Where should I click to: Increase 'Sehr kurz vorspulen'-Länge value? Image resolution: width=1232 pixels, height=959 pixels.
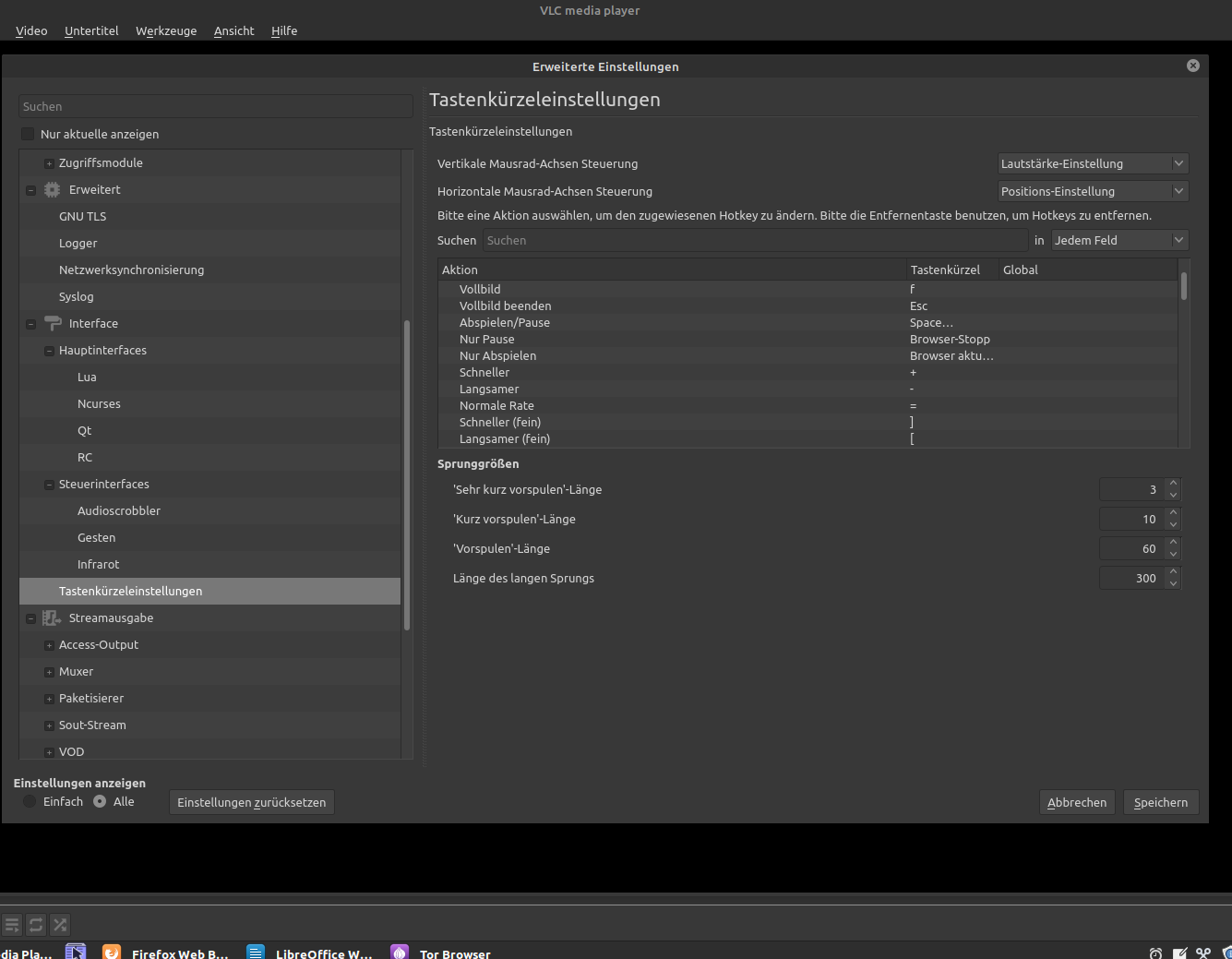coord(1173,483)
